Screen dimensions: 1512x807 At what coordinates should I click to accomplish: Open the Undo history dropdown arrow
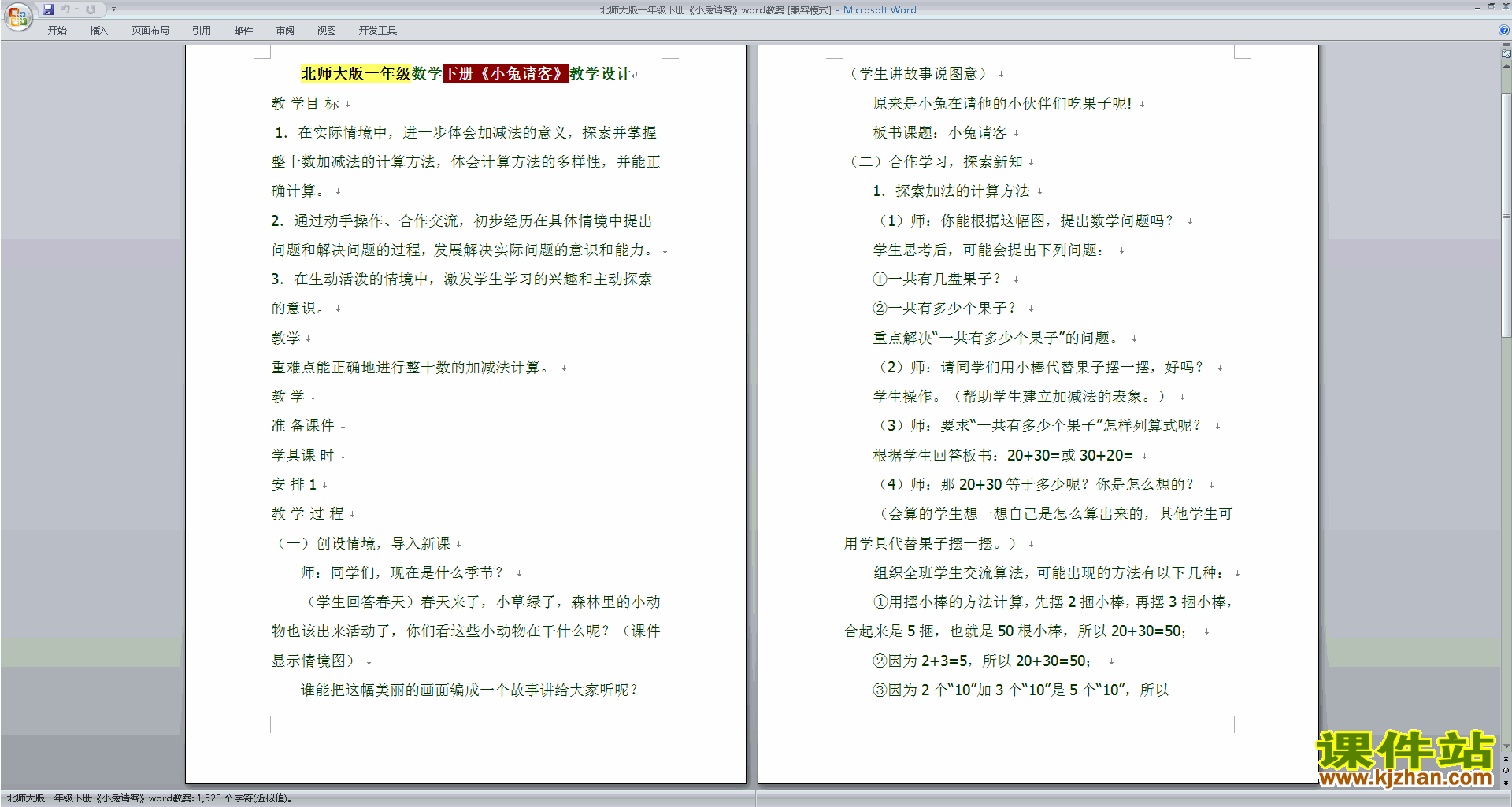tap(76, 9)
